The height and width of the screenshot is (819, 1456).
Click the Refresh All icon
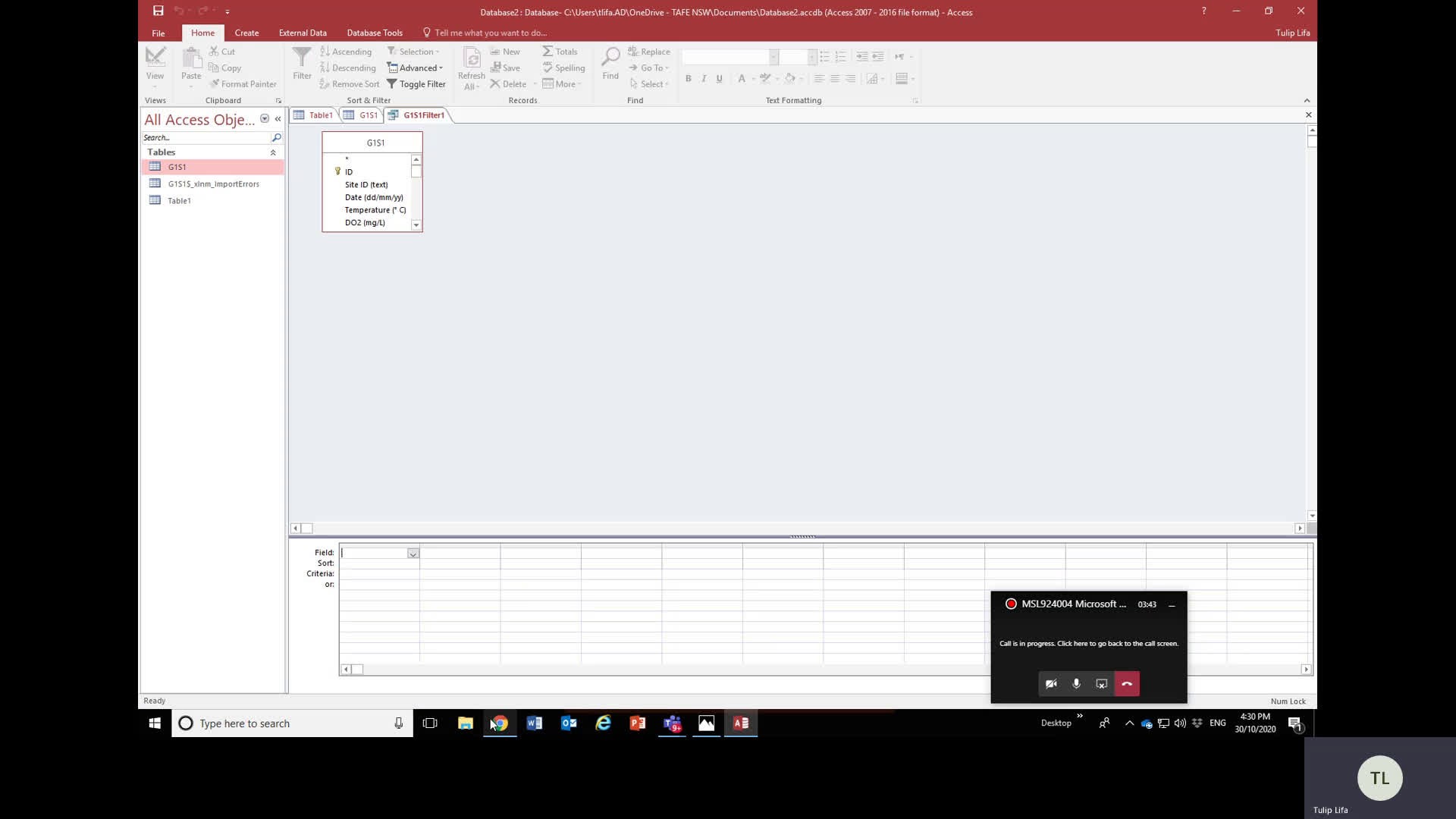tap(471, 59)
